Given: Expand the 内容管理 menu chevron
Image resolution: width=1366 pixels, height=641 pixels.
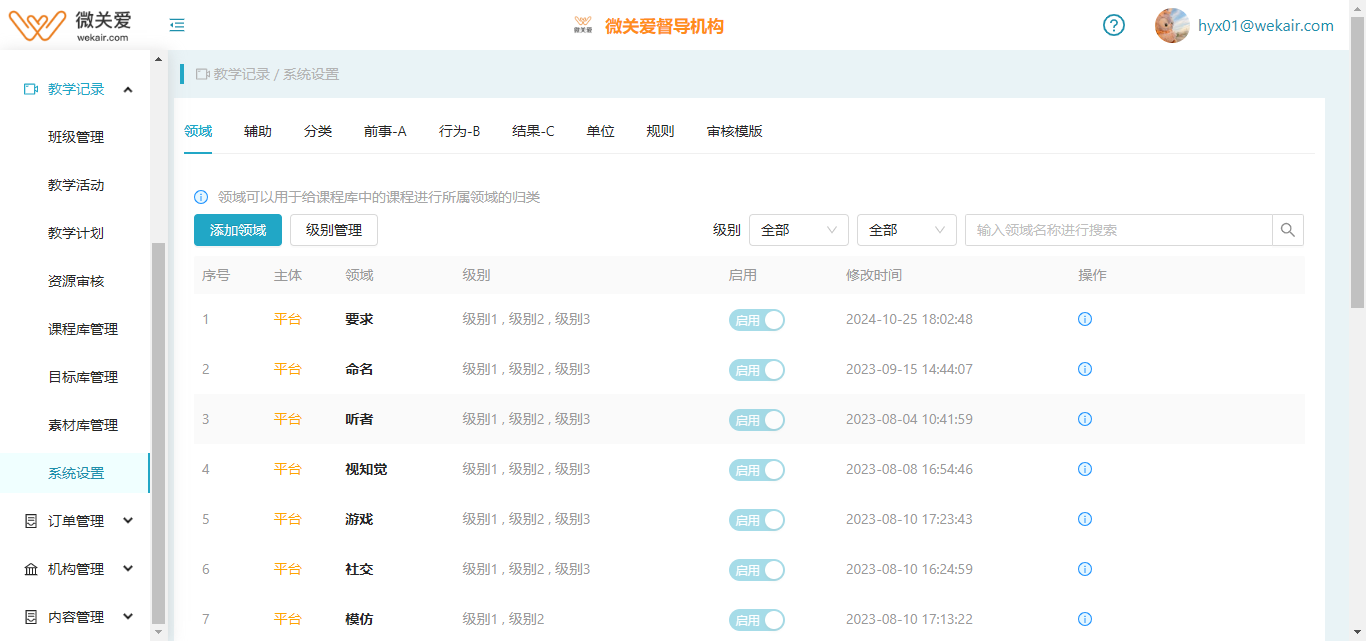Looking at the screenshot, I should (128, 617).
